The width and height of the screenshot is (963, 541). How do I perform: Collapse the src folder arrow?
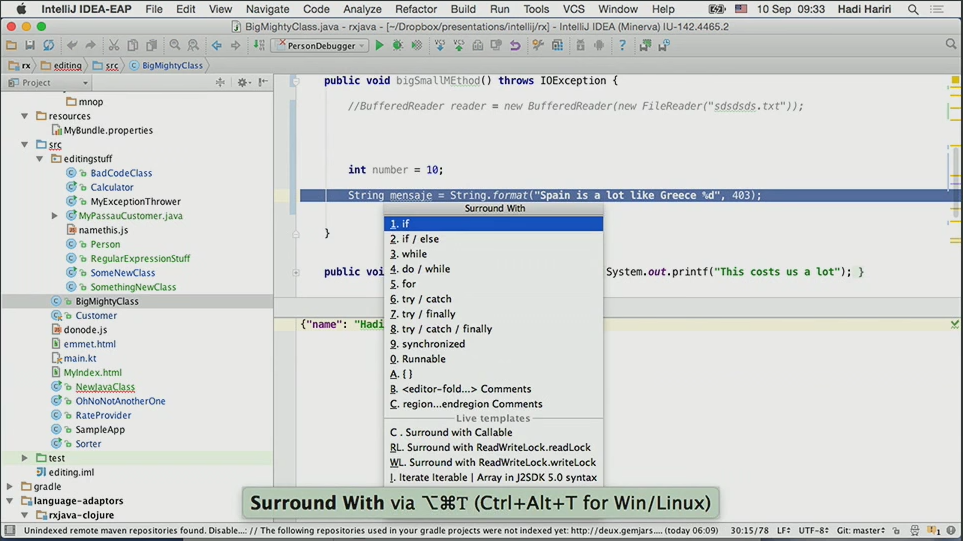point(25,144)
